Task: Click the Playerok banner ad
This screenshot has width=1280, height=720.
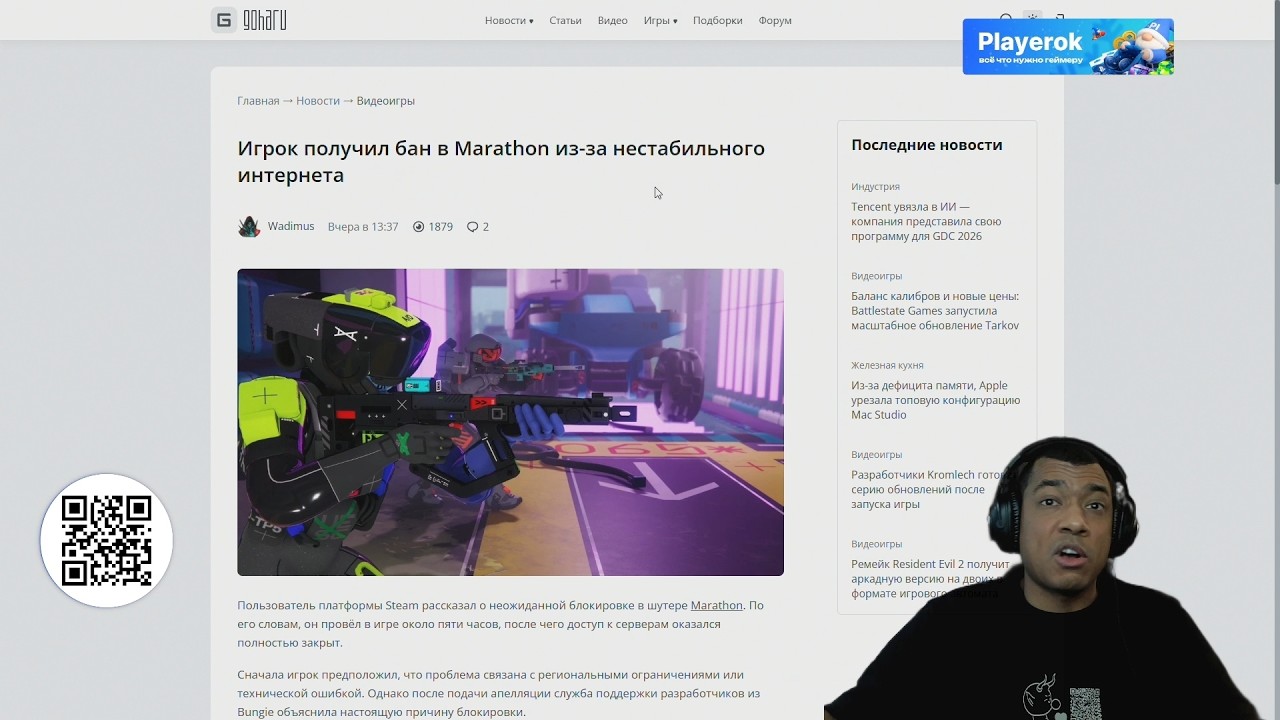Action: (x=1068, y=46)
